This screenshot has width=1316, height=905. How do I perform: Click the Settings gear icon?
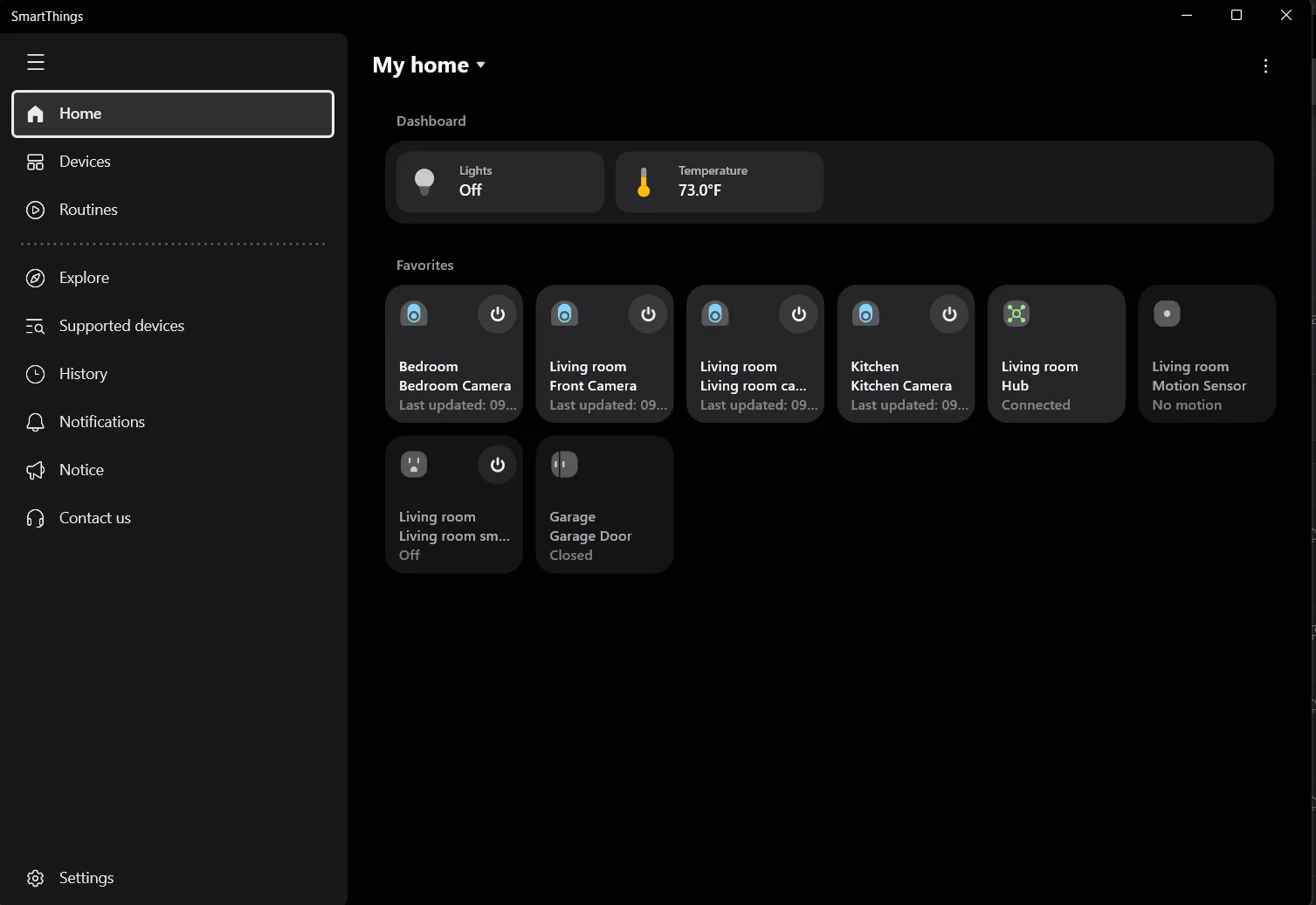click(35, 878)
